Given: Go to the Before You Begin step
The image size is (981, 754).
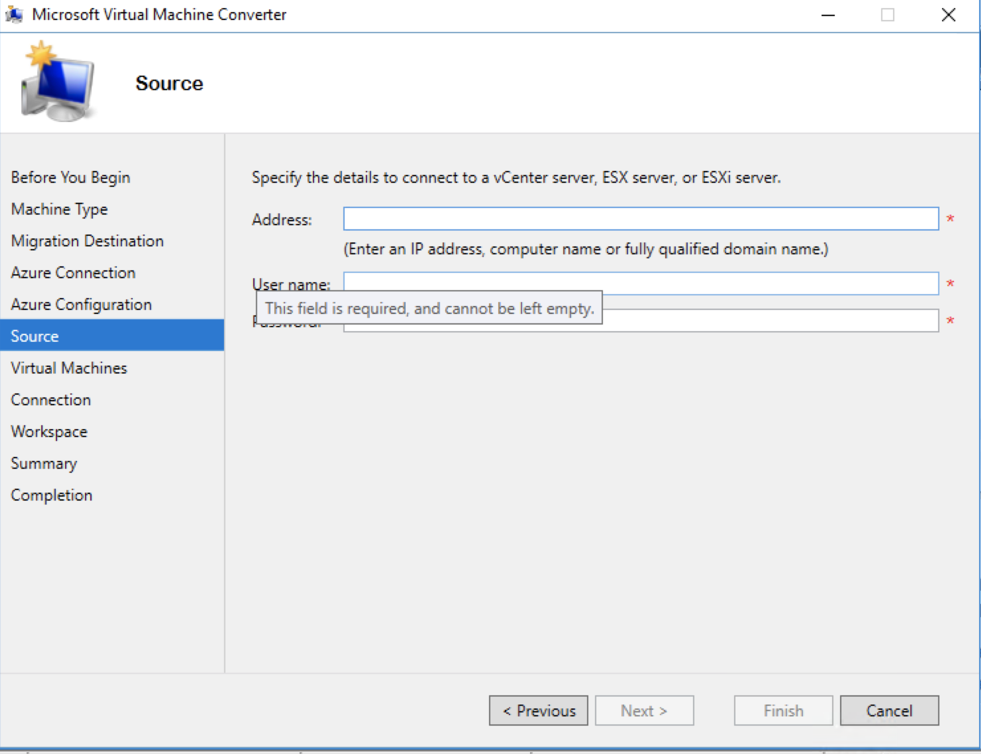Looking at the screenshot, I should click(71, 177).
